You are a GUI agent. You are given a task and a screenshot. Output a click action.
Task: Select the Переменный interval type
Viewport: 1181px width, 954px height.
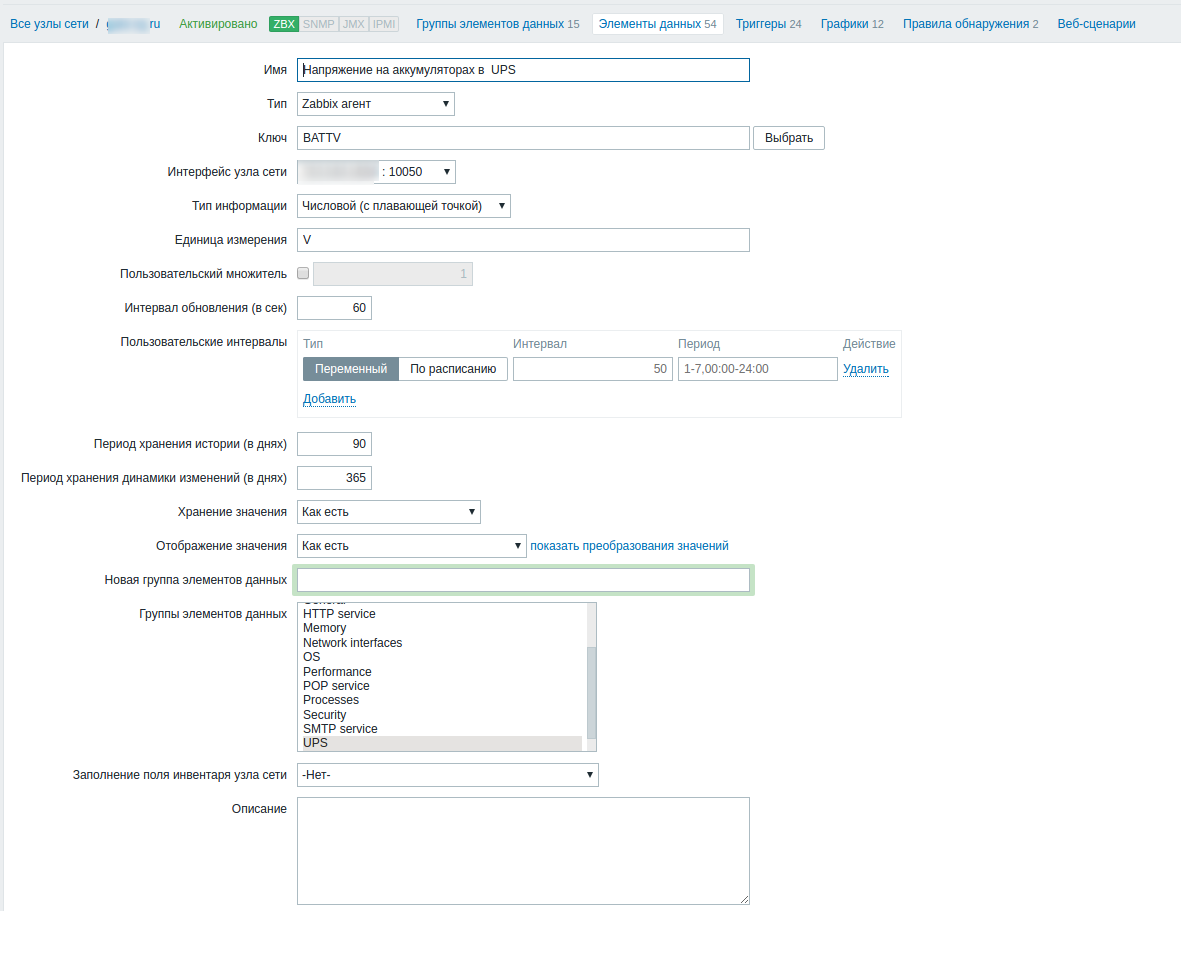(x=350, y=368)
